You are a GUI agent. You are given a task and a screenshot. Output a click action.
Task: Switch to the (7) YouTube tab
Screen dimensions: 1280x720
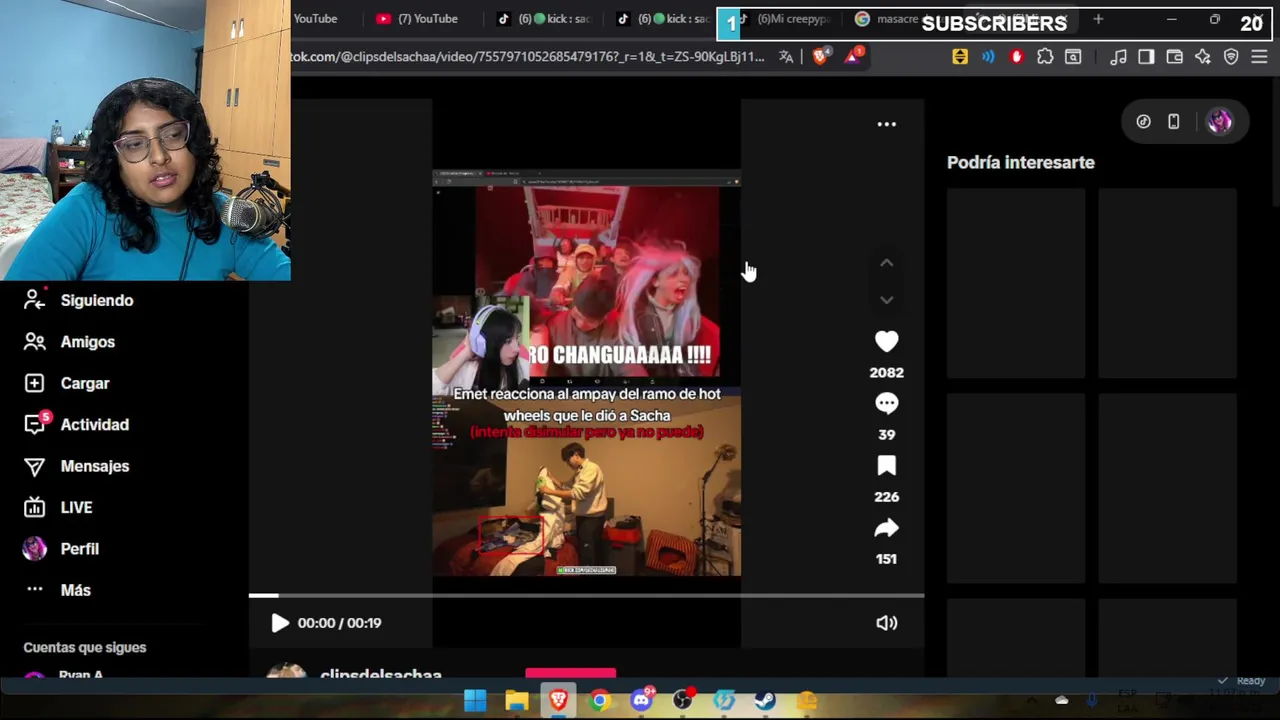[x=418, y=18]
